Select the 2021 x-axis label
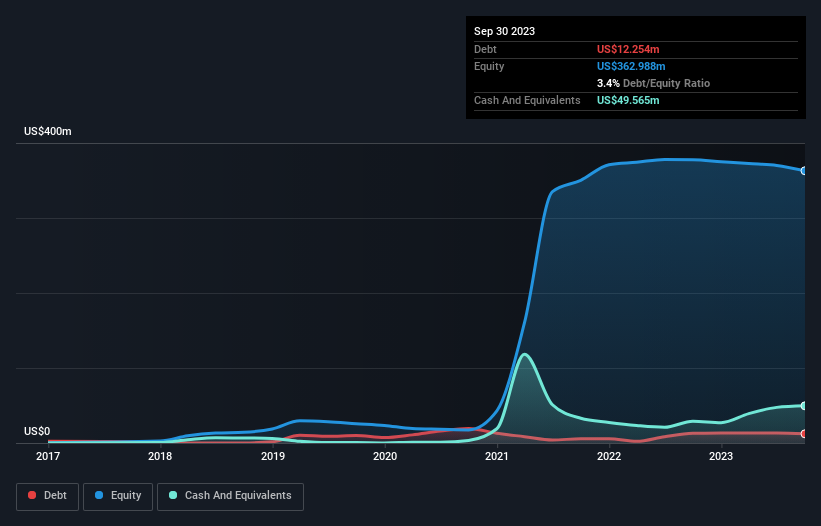821x526 pixels. coord(497,456)
